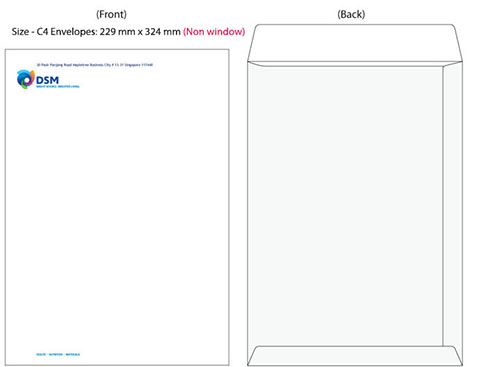Click the orange part of the DSM logo

point(33,76)
